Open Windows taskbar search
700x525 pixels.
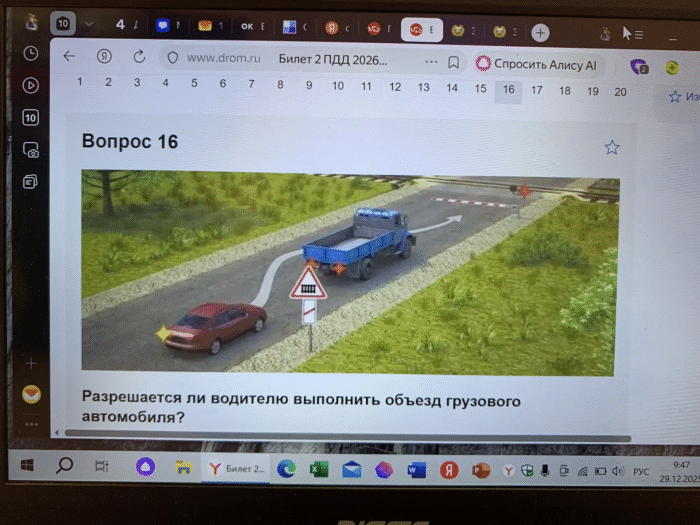[64, 466]
